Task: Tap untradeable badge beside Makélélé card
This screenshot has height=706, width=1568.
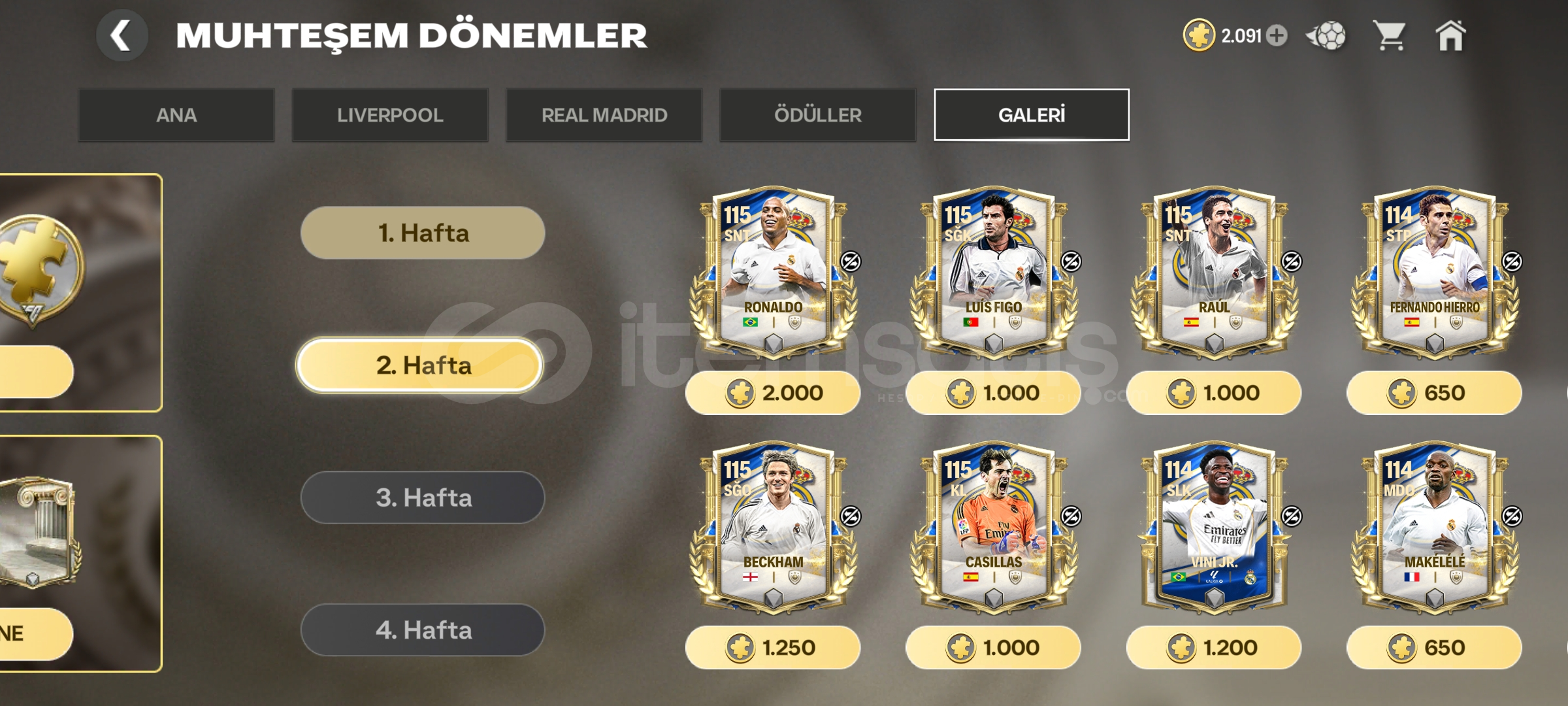Action: (1512, 516)
